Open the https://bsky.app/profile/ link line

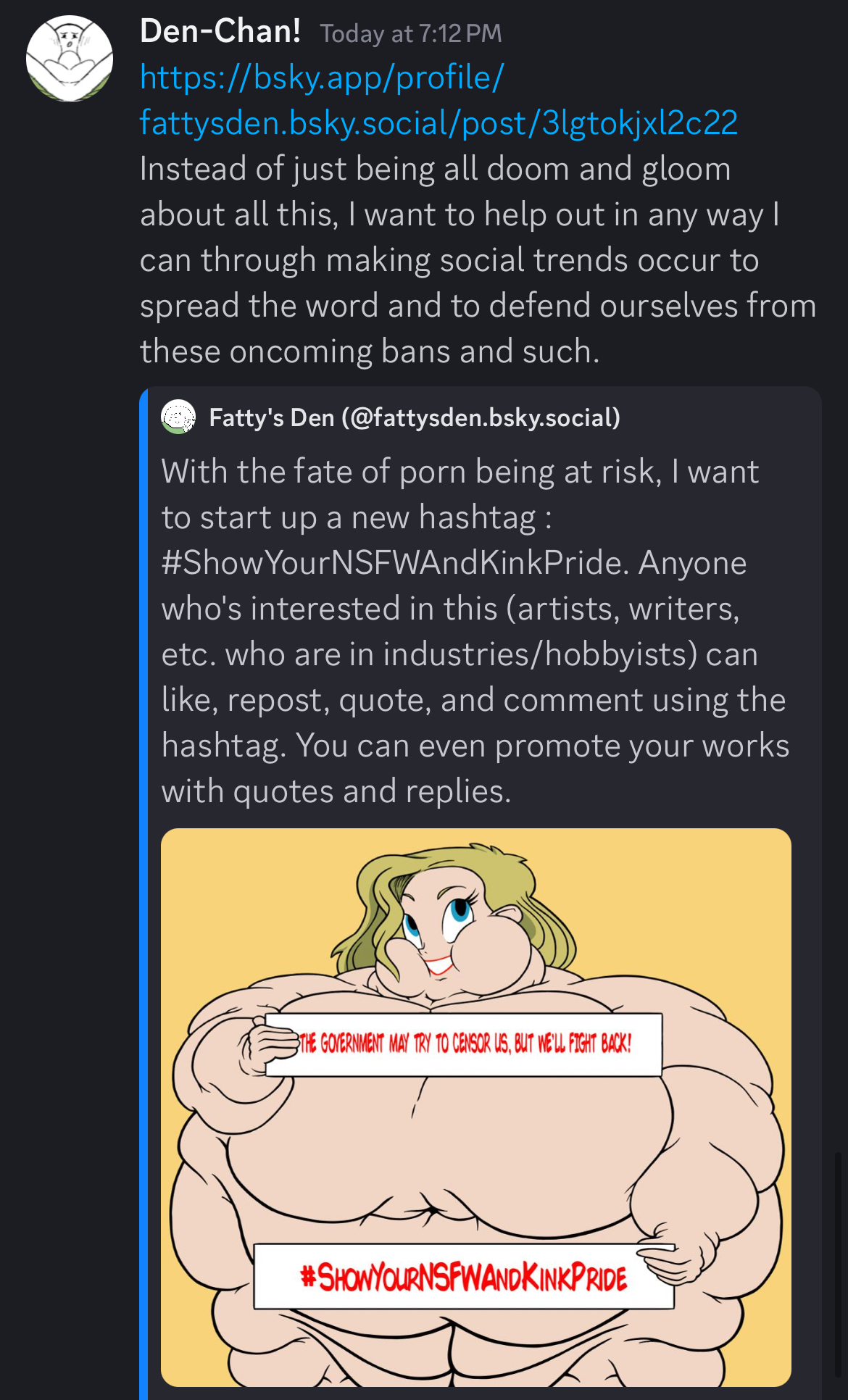click(322, 78)
